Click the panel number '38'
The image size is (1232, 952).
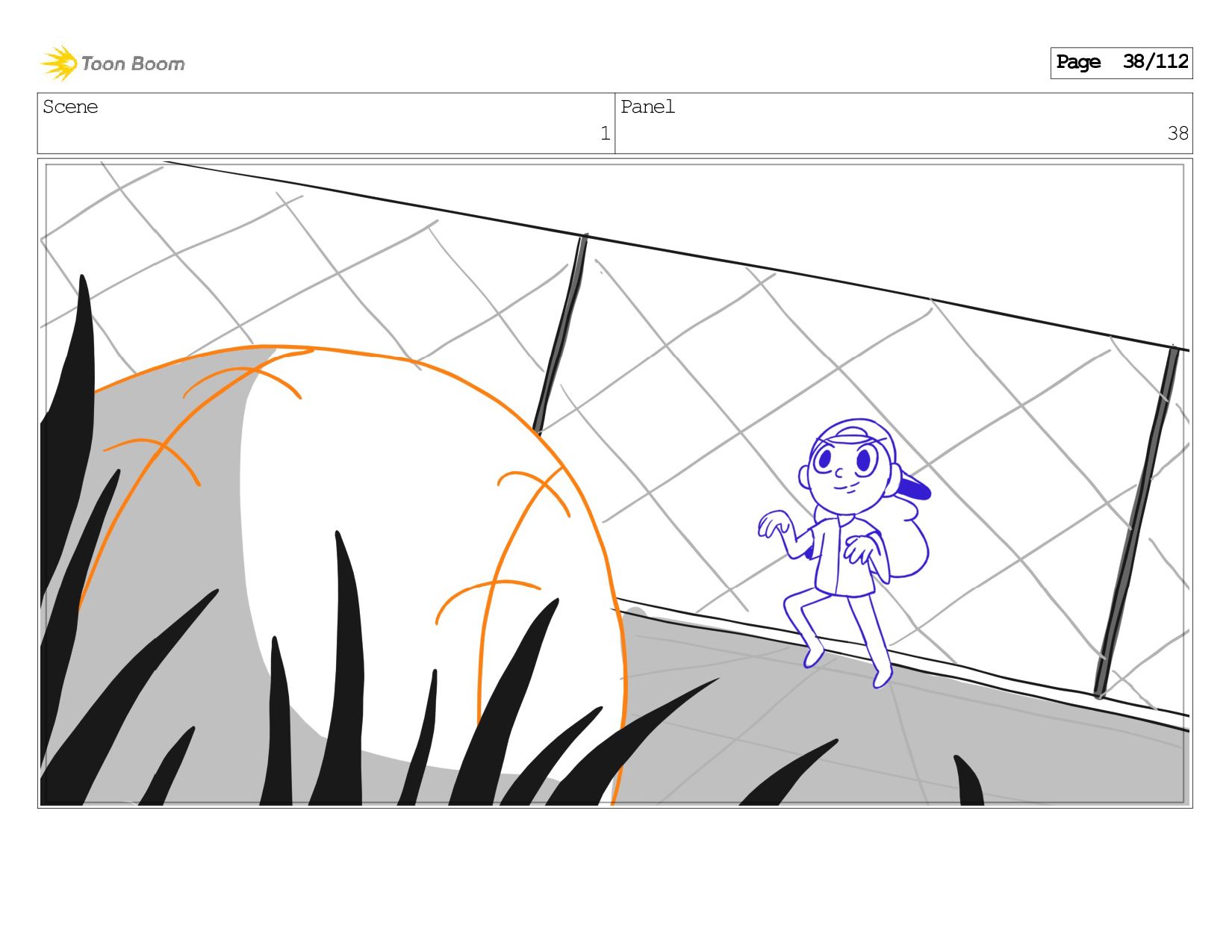(1177, 134)
